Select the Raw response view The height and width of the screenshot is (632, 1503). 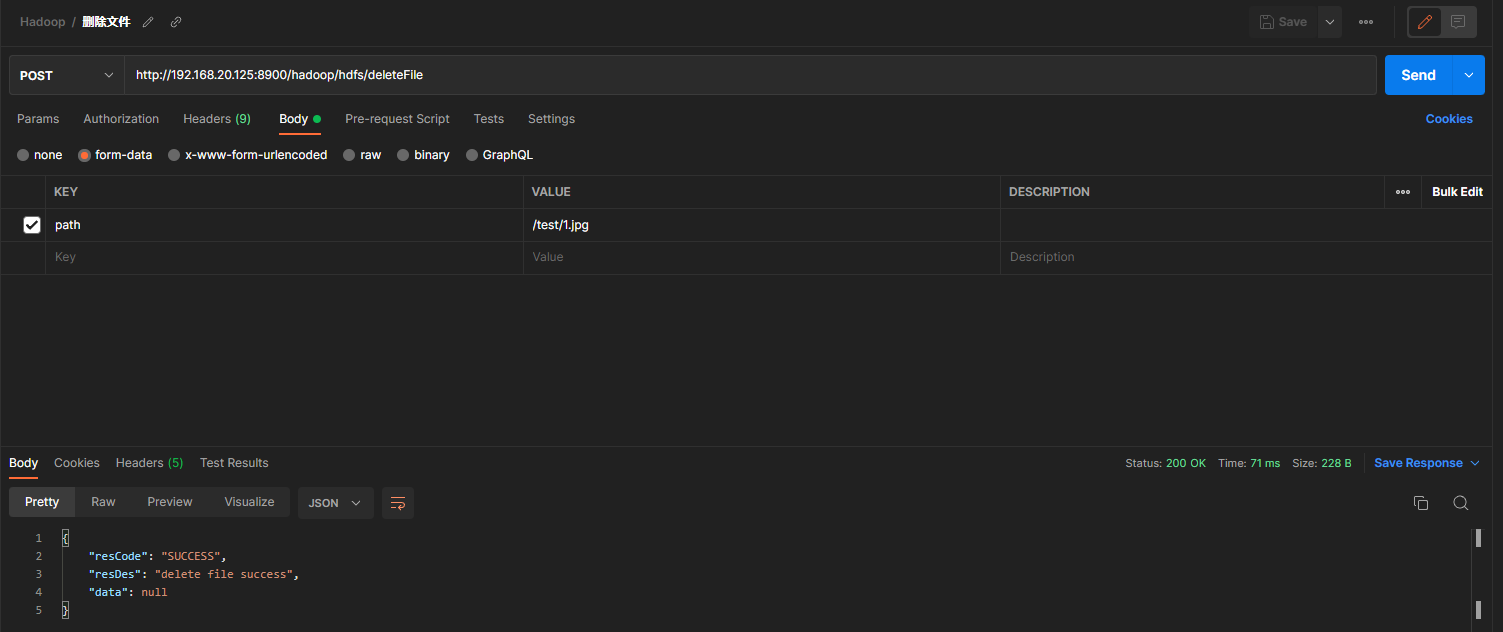[103, 502]
